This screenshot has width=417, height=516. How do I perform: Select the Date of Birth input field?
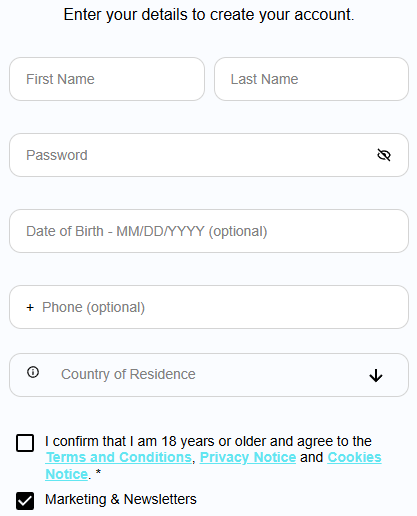pyautogui.click(x=209, y=231)
